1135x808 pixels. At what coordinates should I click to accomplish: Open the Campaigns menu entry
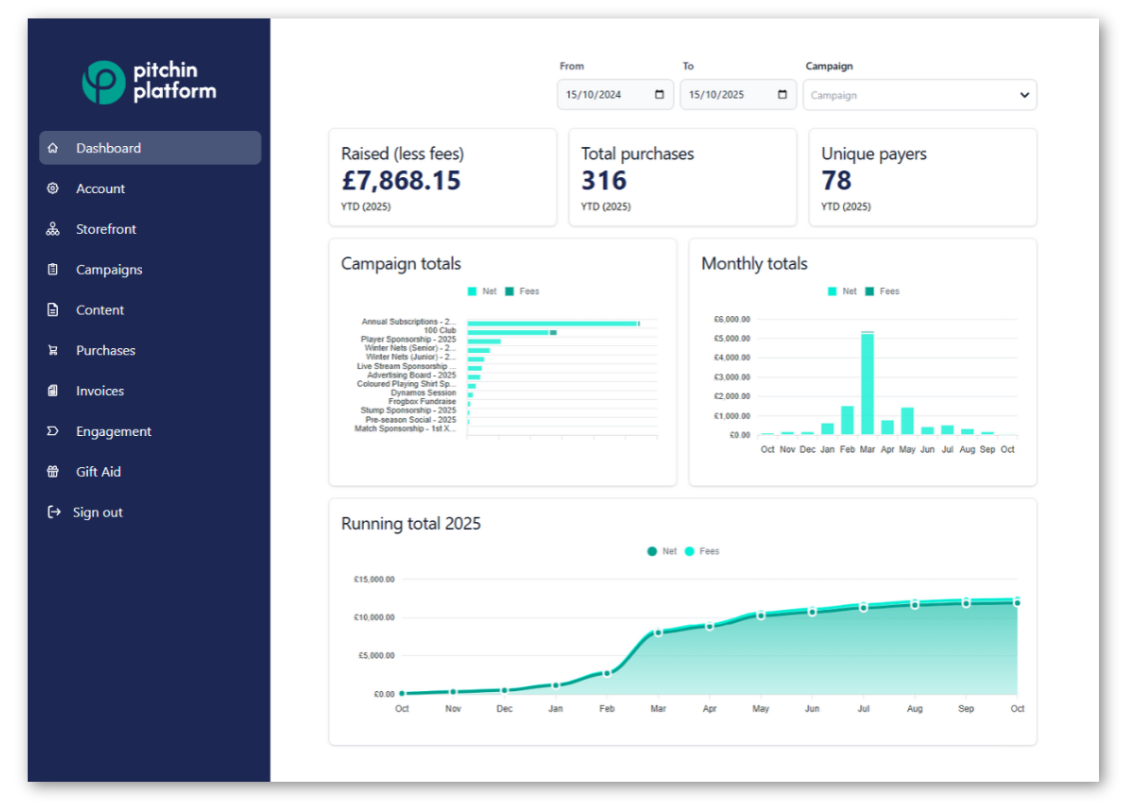click(109, 270)
